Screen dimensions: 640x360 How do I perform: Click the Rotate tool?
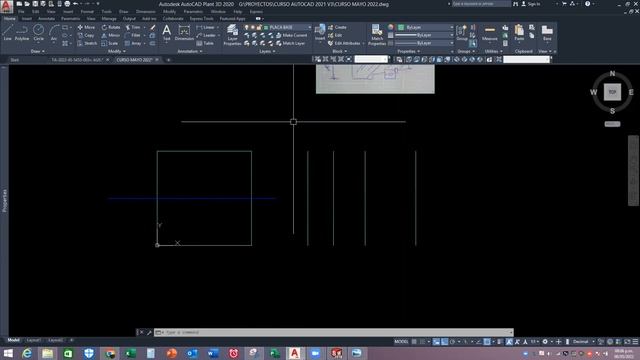[111, 27]
